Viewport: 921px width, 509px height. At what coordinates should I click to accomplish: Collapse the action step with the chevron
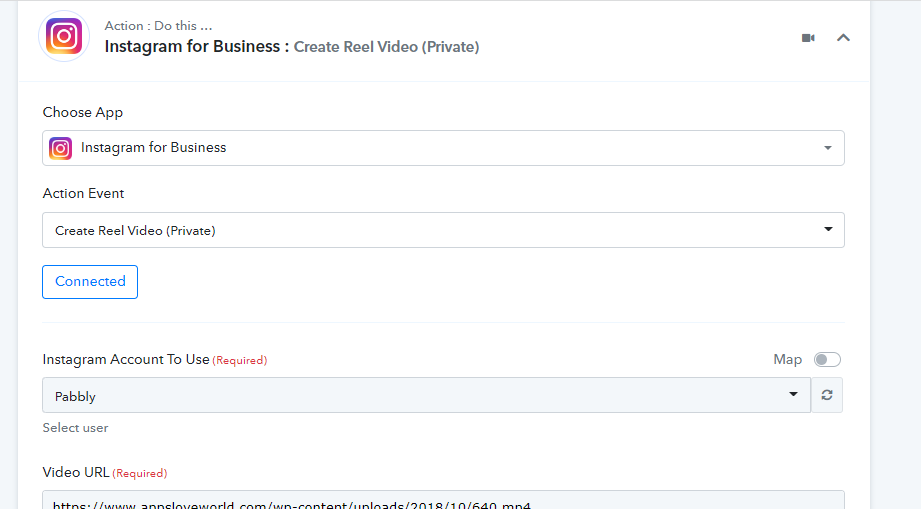(x=843, y=38)
